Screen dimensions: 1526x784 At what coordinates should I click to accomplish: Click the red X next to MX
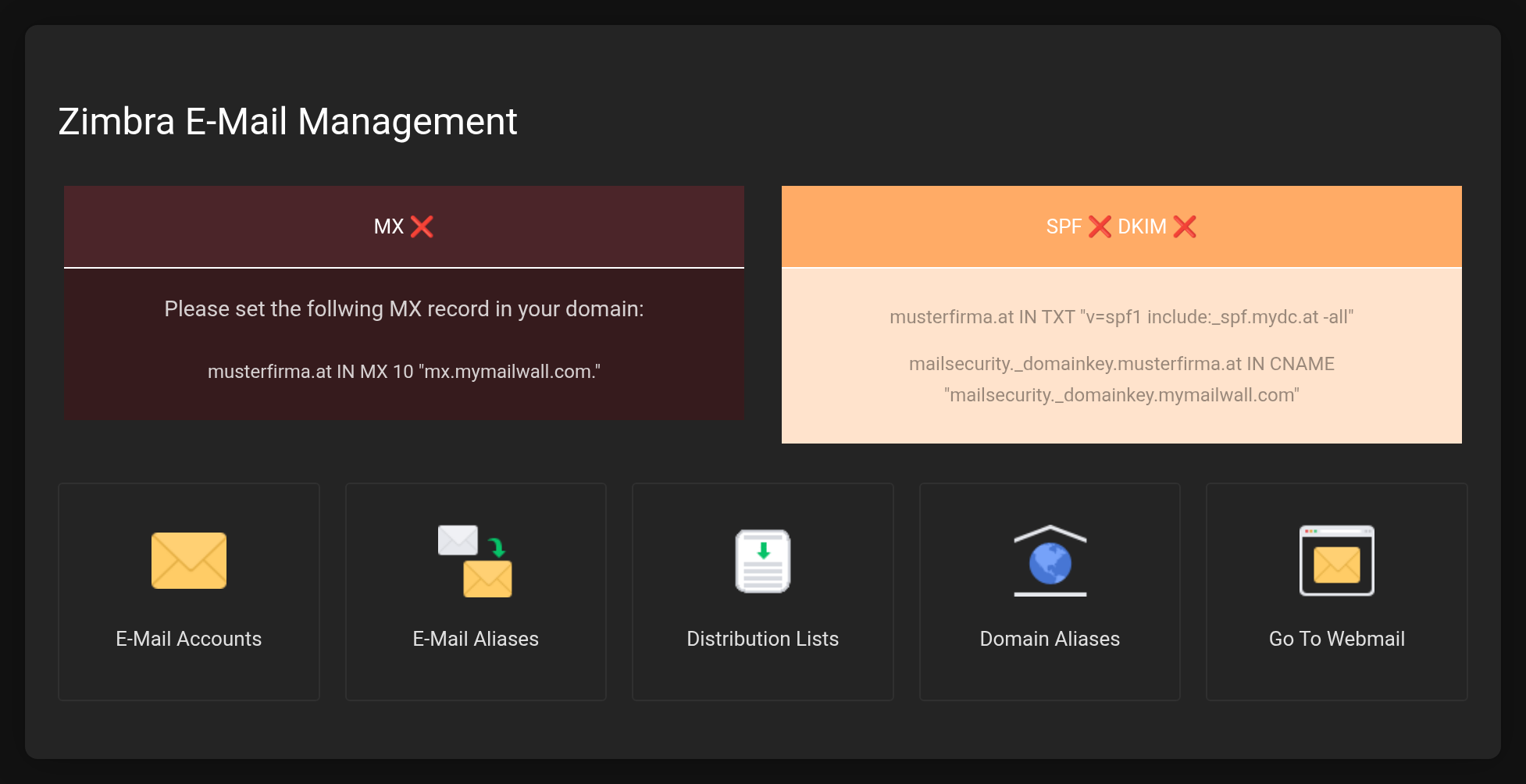click(422, 226)
